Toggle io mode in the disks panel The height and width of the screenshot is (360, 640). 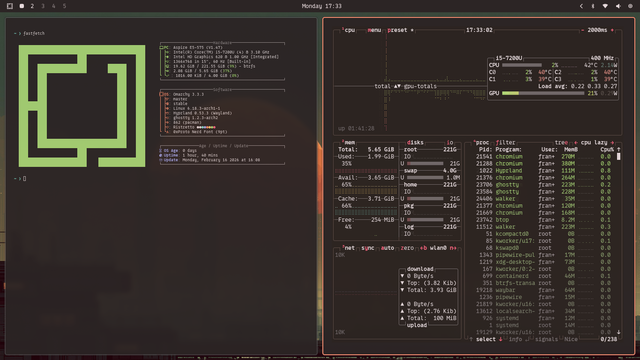(x=450, y=142)
